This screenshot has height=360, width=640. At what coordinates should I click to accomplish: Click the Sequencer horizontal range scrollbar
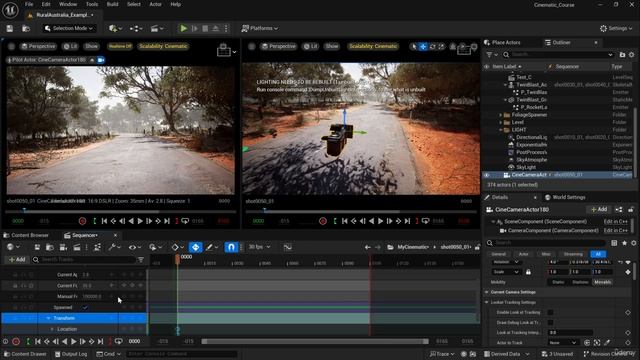(315, 341)
